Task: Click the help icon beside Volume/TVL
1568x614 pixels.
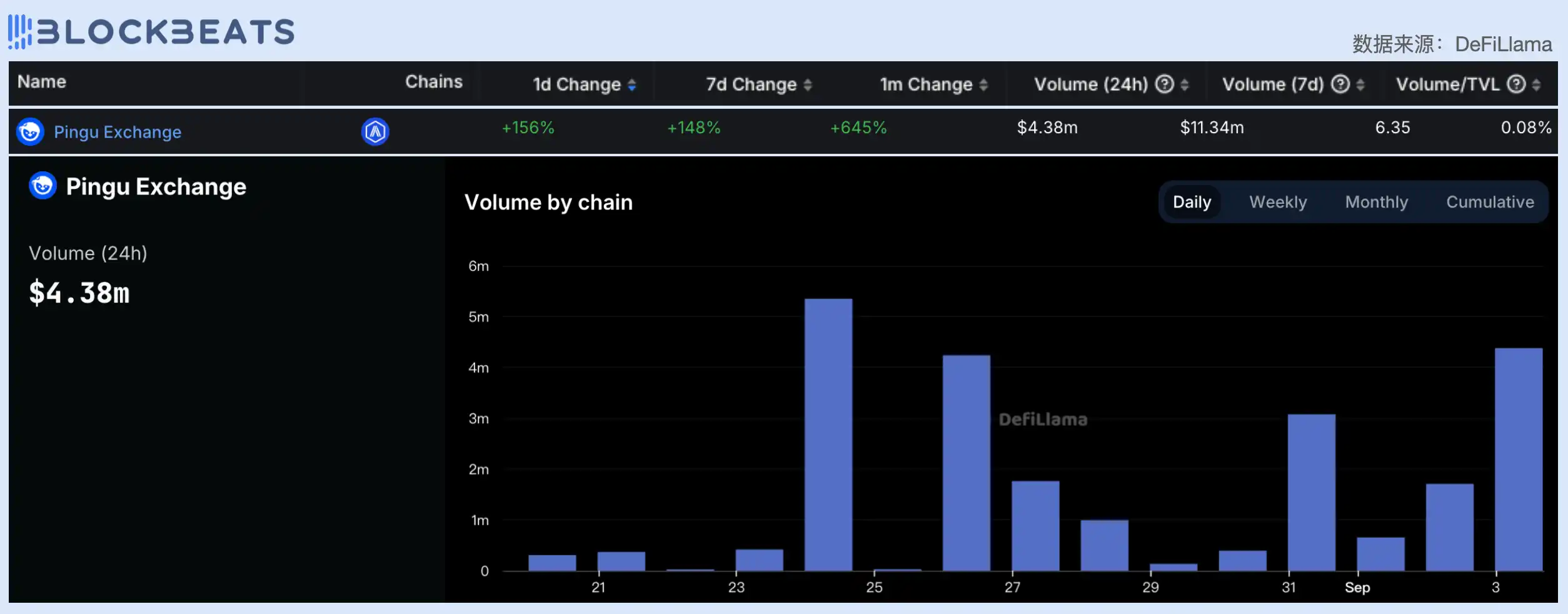Action: [1516, 84]
